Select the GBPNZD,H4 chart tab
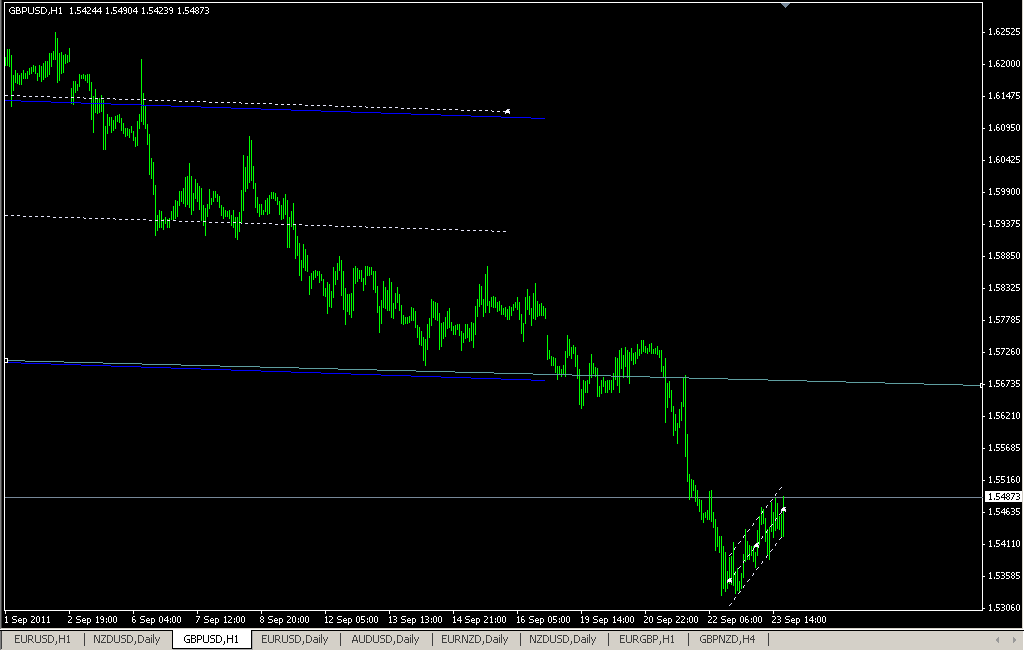Viewport: 1024px width, 650px height. [x=728, y=639]
